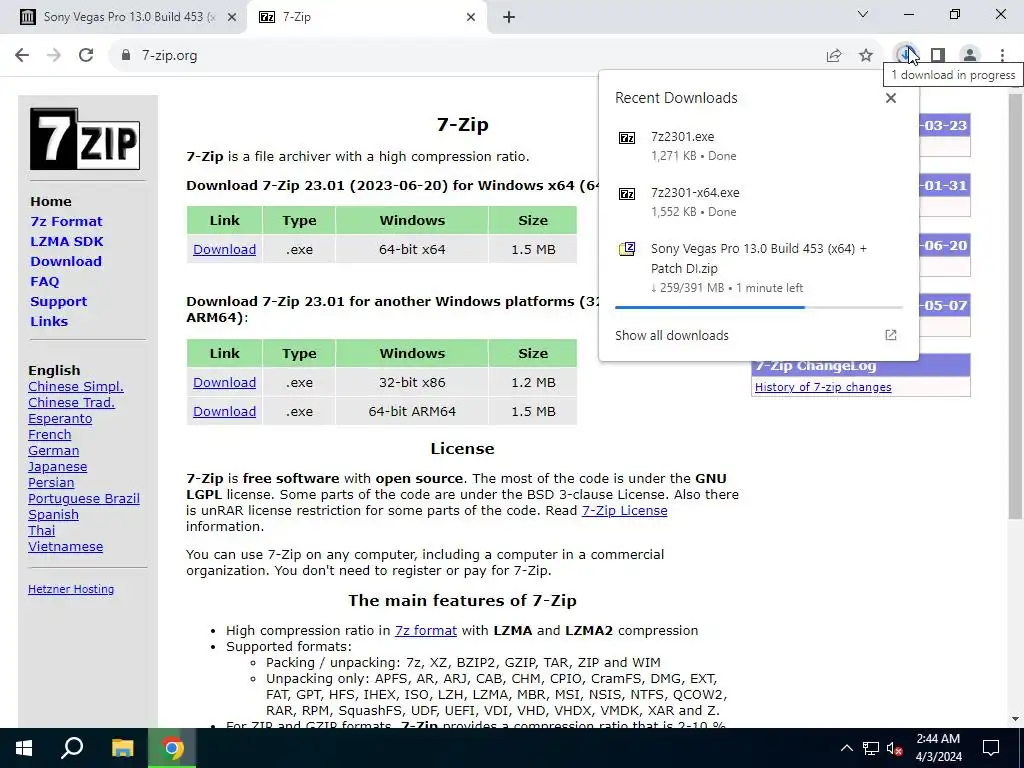Open Windows taskbar search

pos(72,748)
